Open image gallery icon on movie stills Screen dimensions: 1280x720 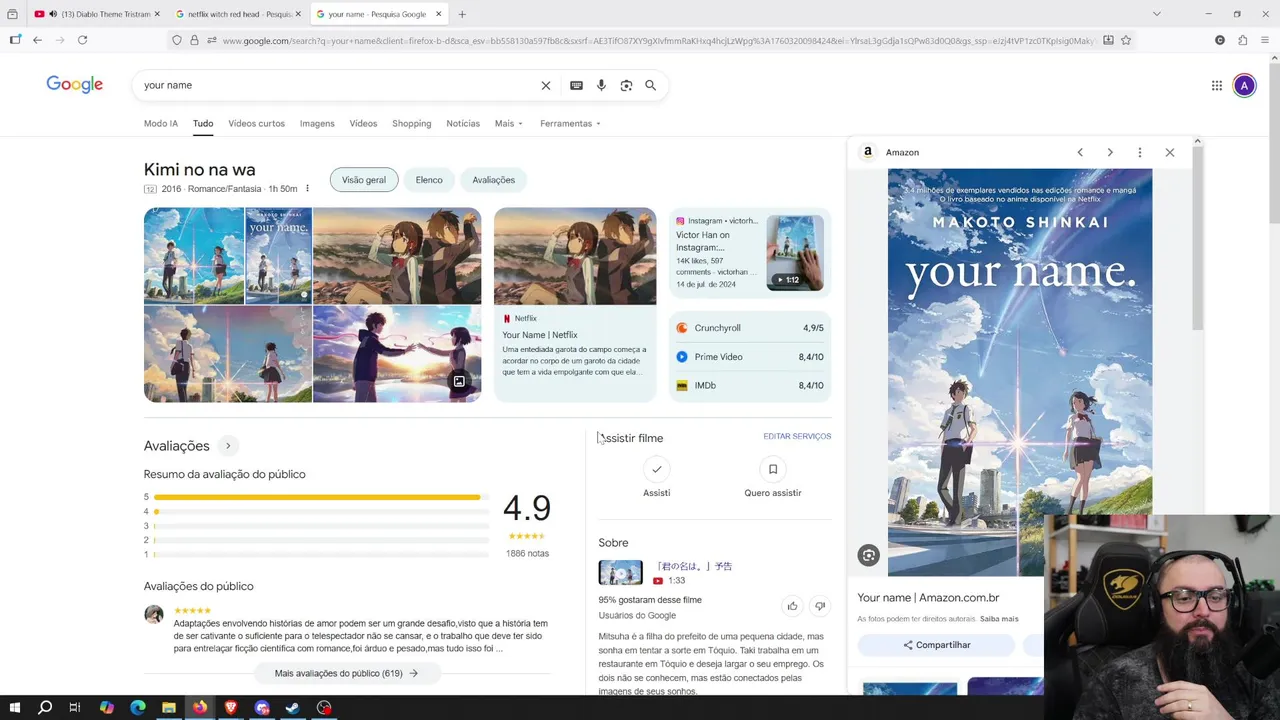(x=459, y=381)
